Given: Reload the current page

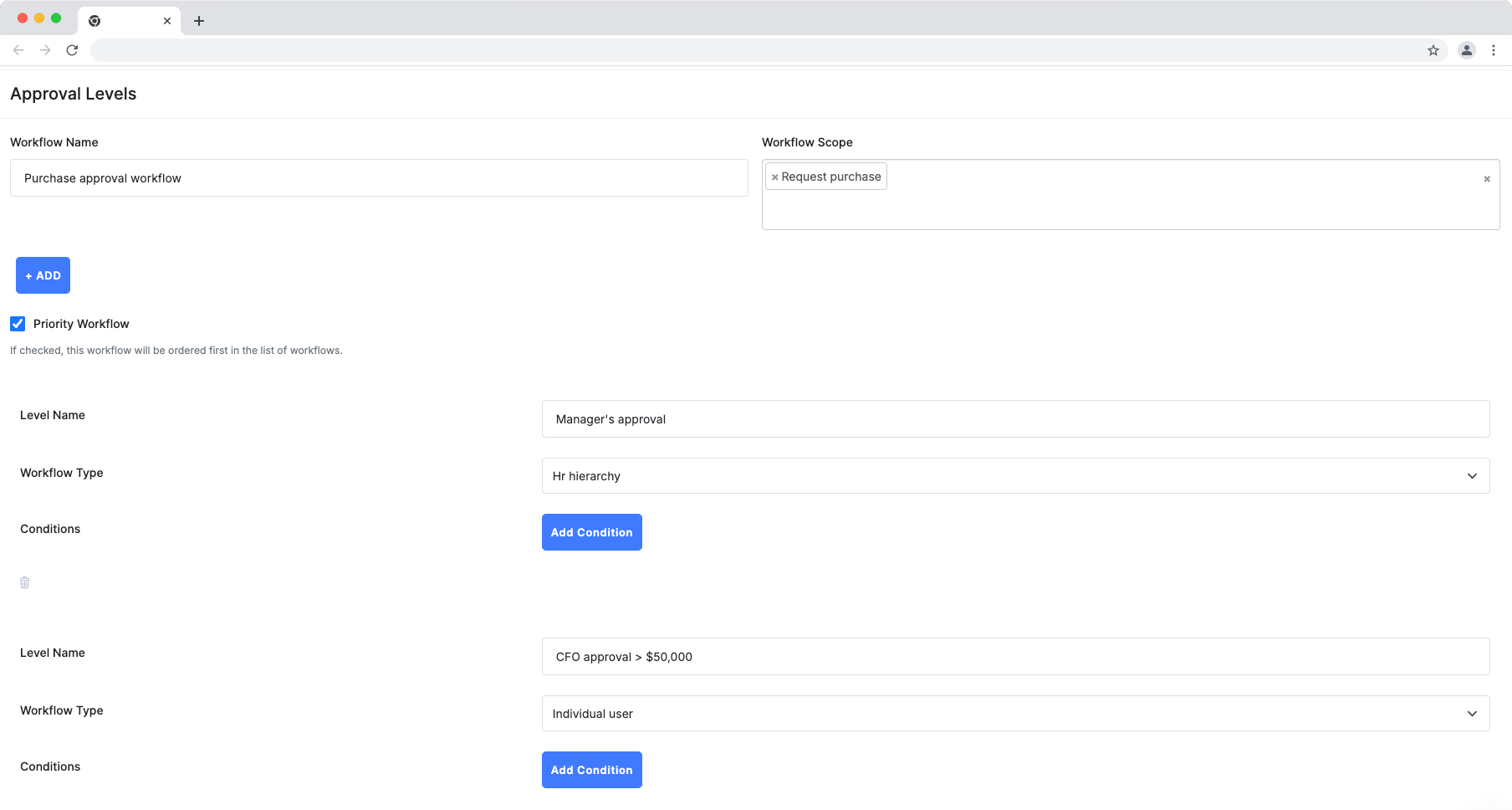Looking at the screenshot, I should tap(72, 49).
